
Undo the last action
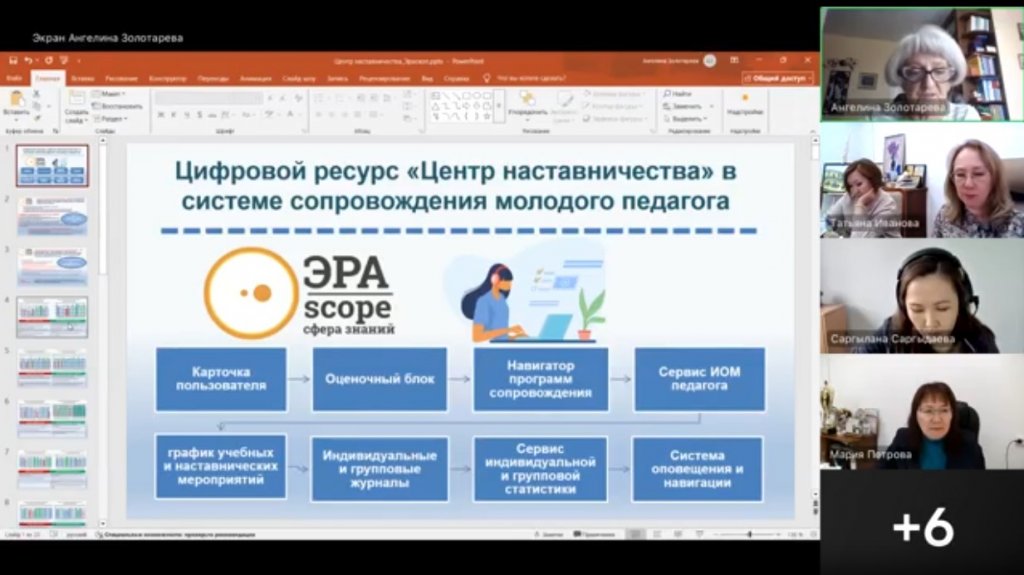pos(28,61)
